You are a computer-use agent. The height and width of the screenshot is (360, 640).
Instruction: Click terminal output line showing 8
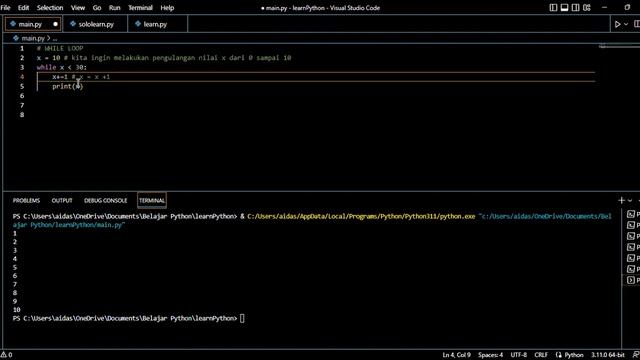point(15,293)
